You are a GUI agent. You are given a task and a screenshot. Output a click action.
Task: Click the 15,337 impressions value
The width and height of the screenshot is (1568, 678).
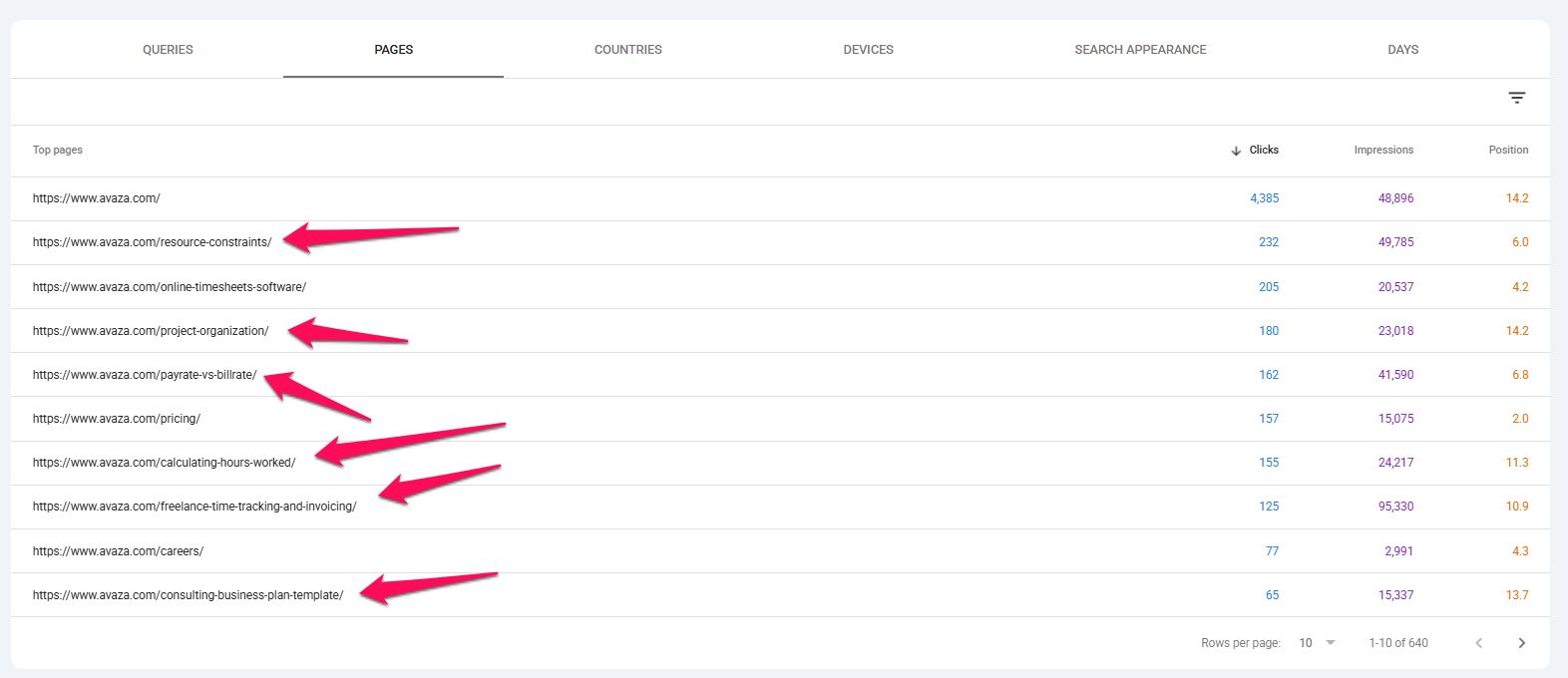coord(1395,594)
